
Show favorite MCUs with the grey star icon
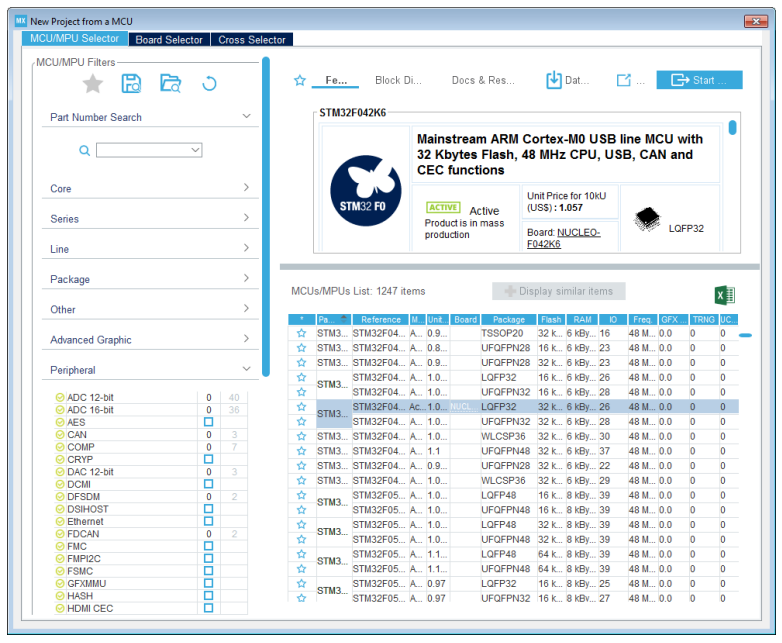pyautogui.click(x=92, y=83)
